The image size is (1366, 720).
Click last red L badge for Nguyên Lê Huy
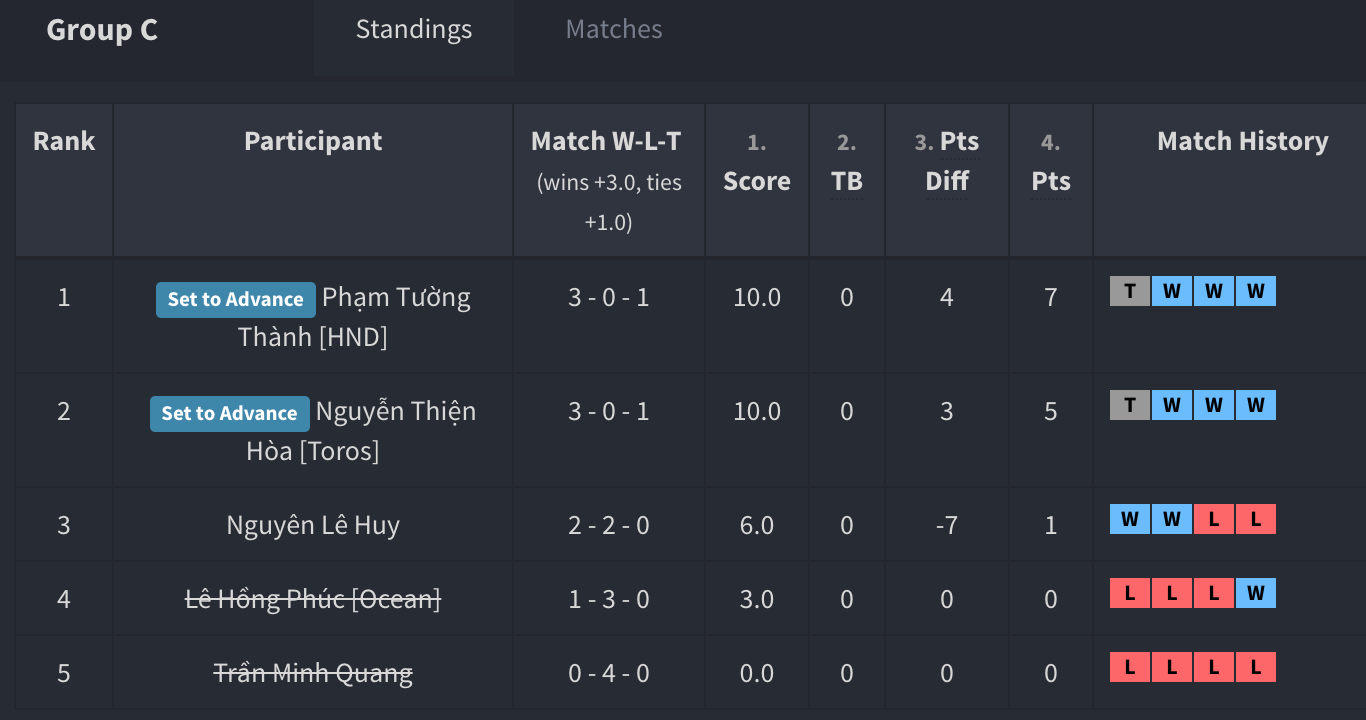[x=1256, y=519]
